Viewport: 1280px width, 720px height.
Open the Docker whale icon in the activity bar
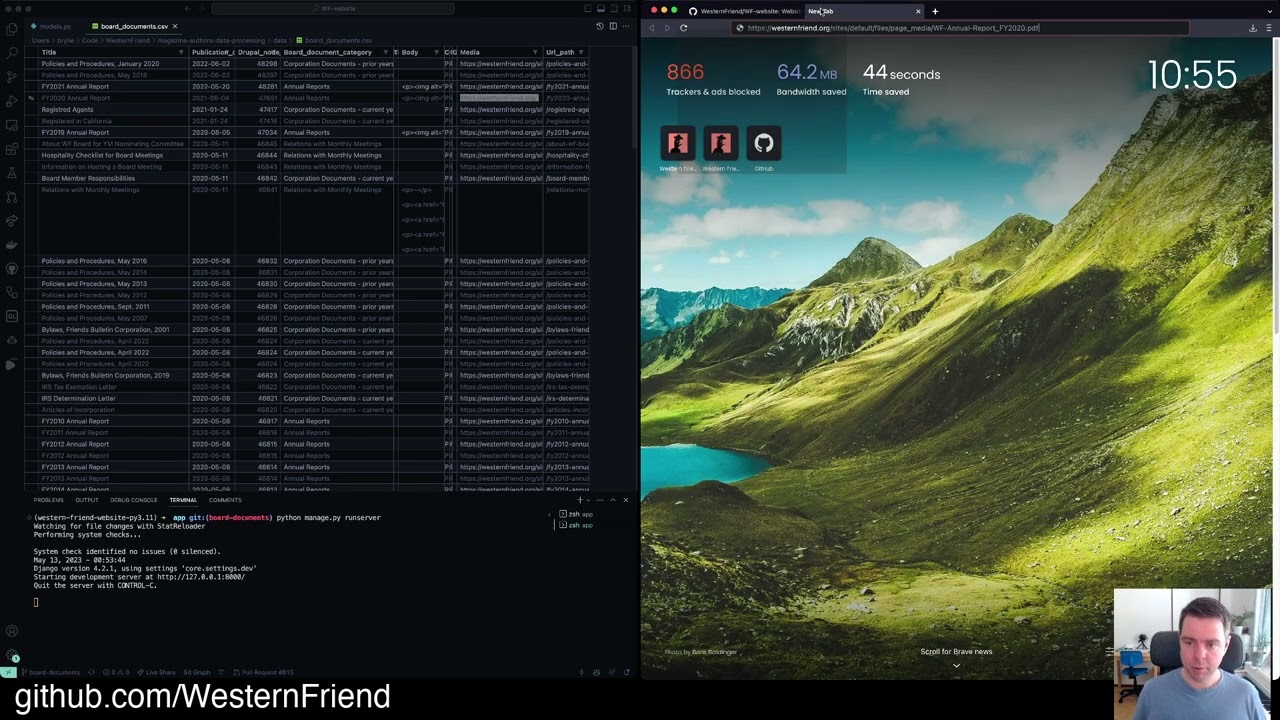pyautogui.click(x=11, y=245)
